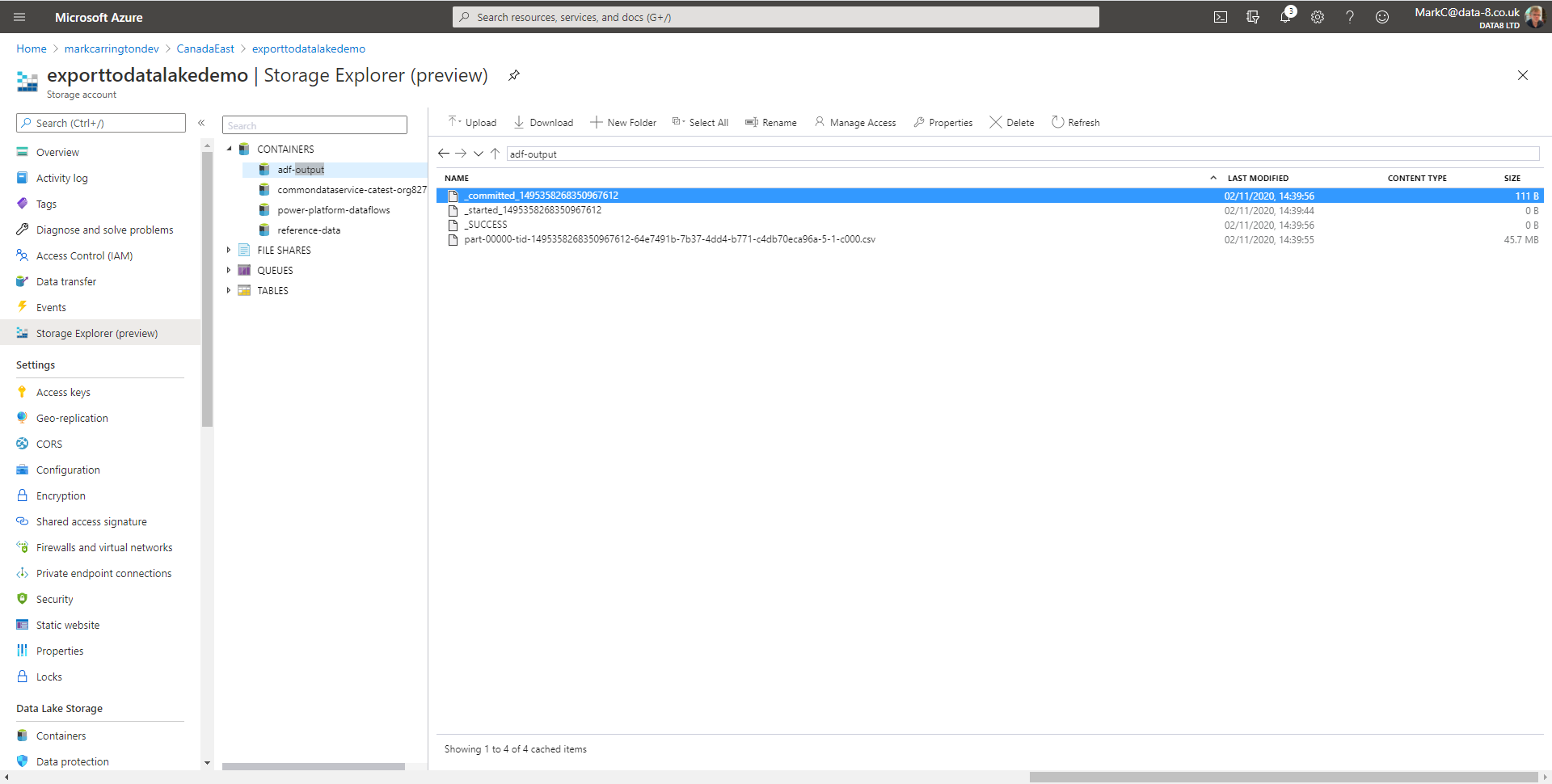Switch to the Activity log page
1552x784 pixels.
(61, 178)
